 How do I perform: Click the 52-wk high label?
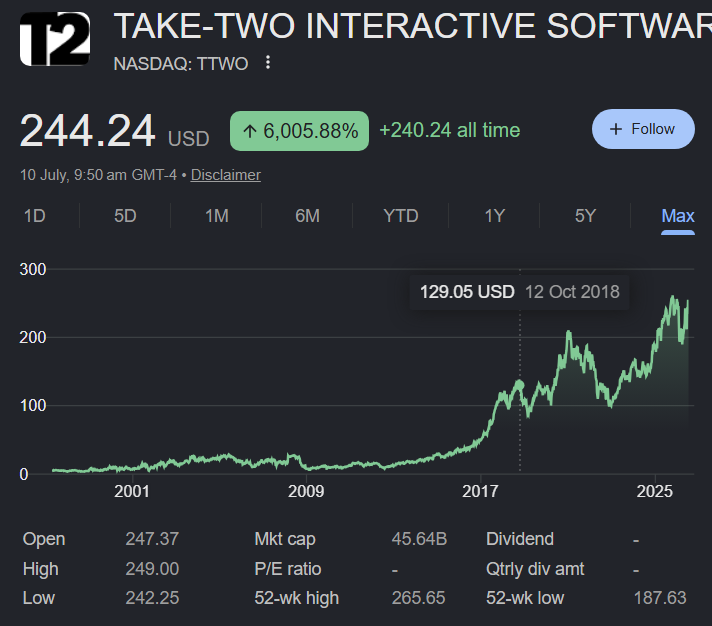click(297, 598)
